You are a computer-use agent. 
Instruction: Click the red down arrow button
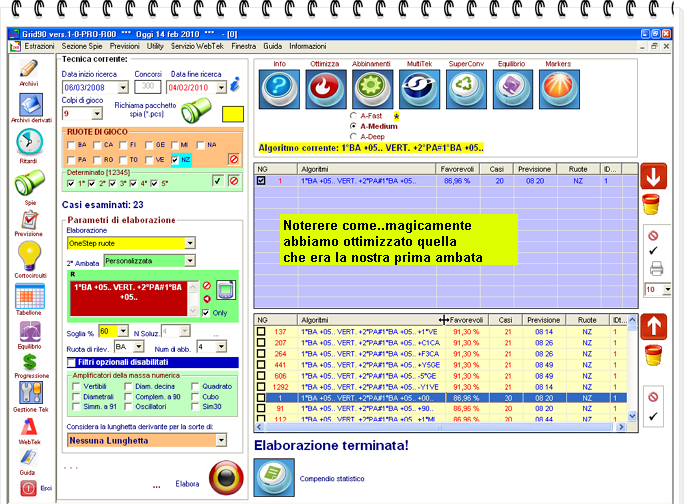coord(653,176)
